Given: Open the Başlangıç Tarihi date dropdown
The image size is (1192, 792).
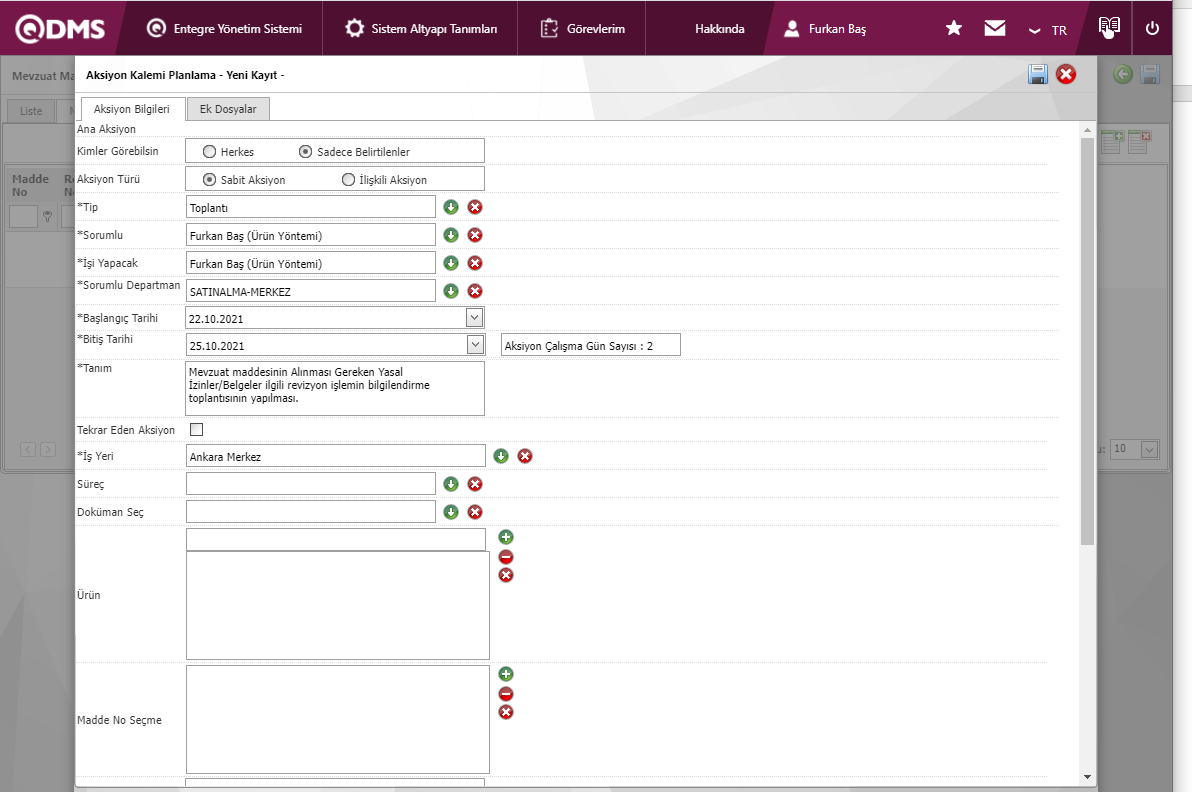Looking at the screenshot, I should point(475,318).
